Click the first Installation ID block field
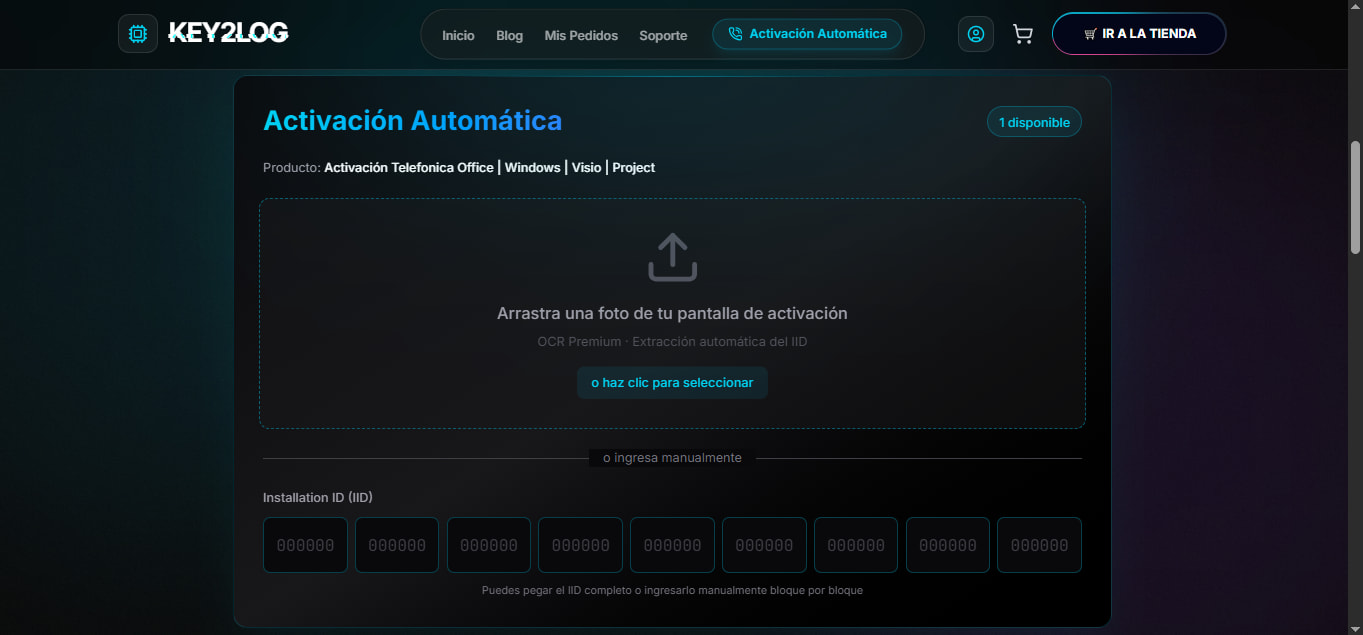 pyautogui.click(x=305, y=545)
